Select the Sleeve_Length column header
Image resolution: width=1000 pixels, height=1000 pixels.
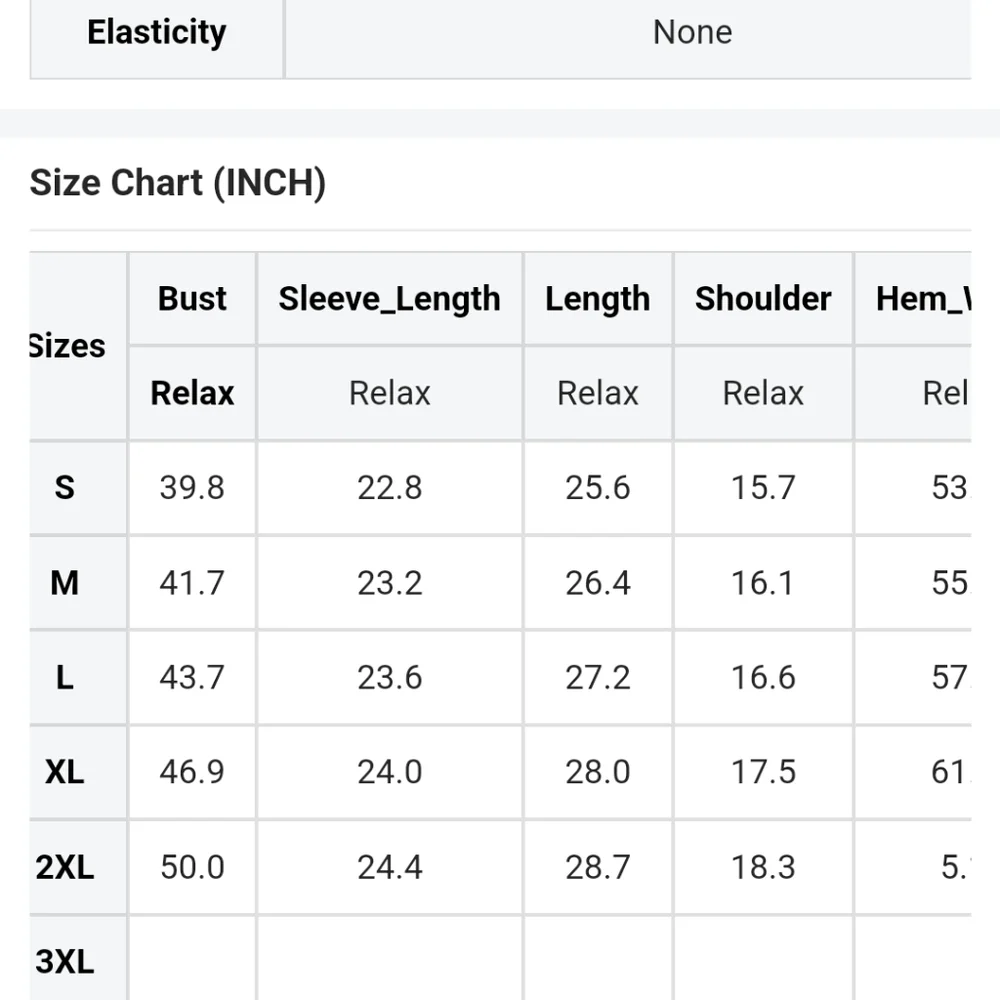tap(390, 298)
